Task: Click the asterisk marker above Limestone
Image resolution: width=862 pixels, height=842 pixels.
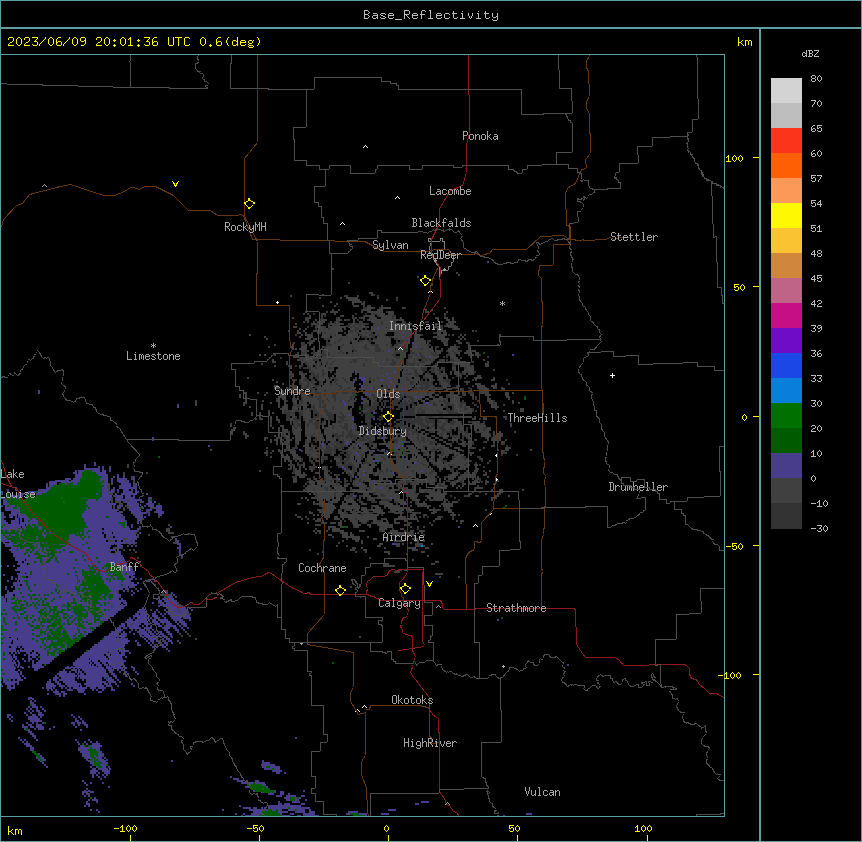Action: click(153, 346)
